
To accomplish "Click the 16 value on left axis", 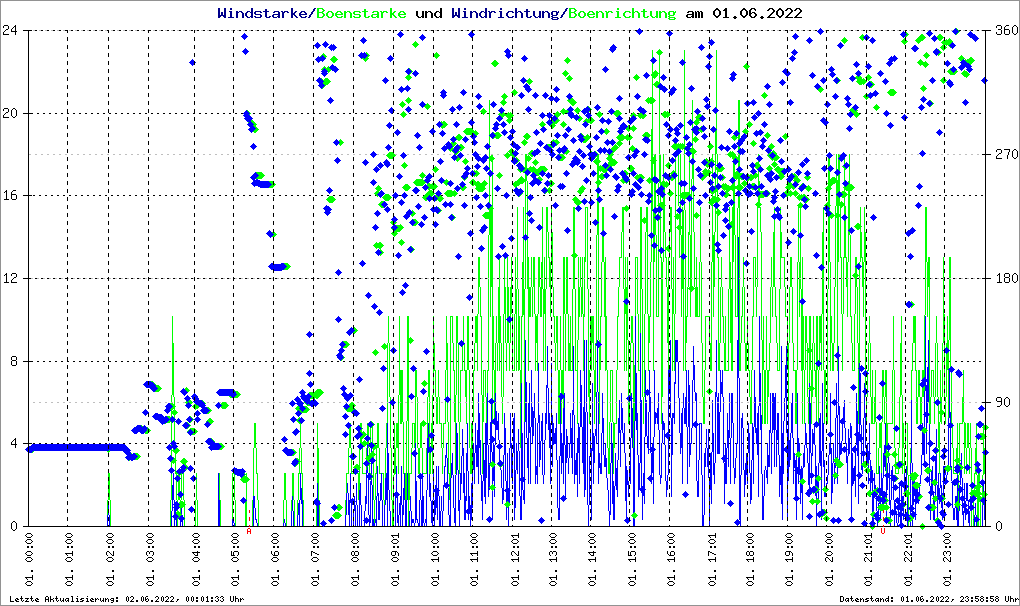I will click(12, 196).
